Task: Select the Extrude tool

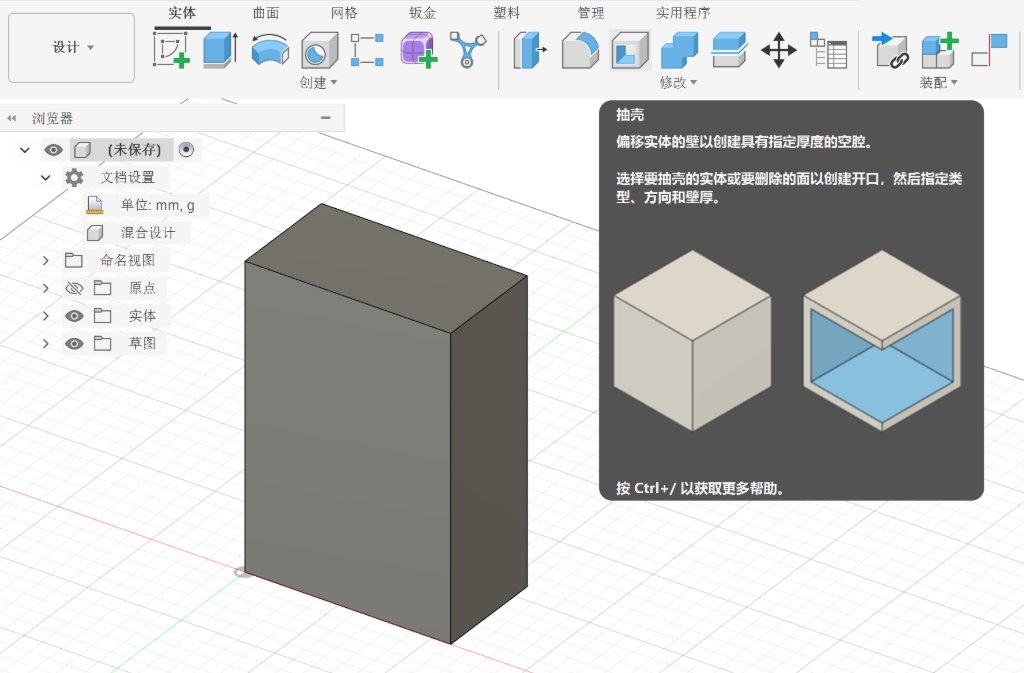Action: click(x=217, y=48)
